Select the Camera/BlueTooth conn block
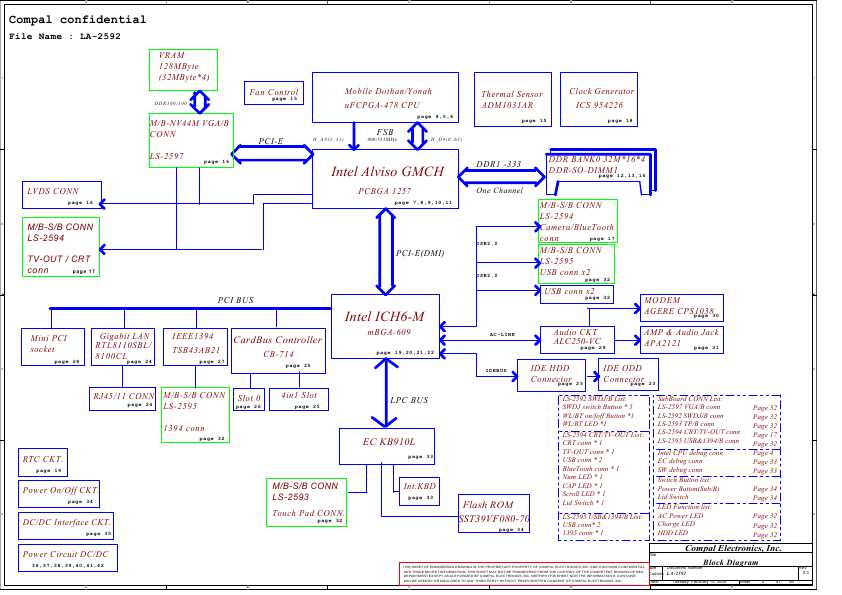Image resolution: width=842 pixels, height=595 pixels. [x=578, y=221]
